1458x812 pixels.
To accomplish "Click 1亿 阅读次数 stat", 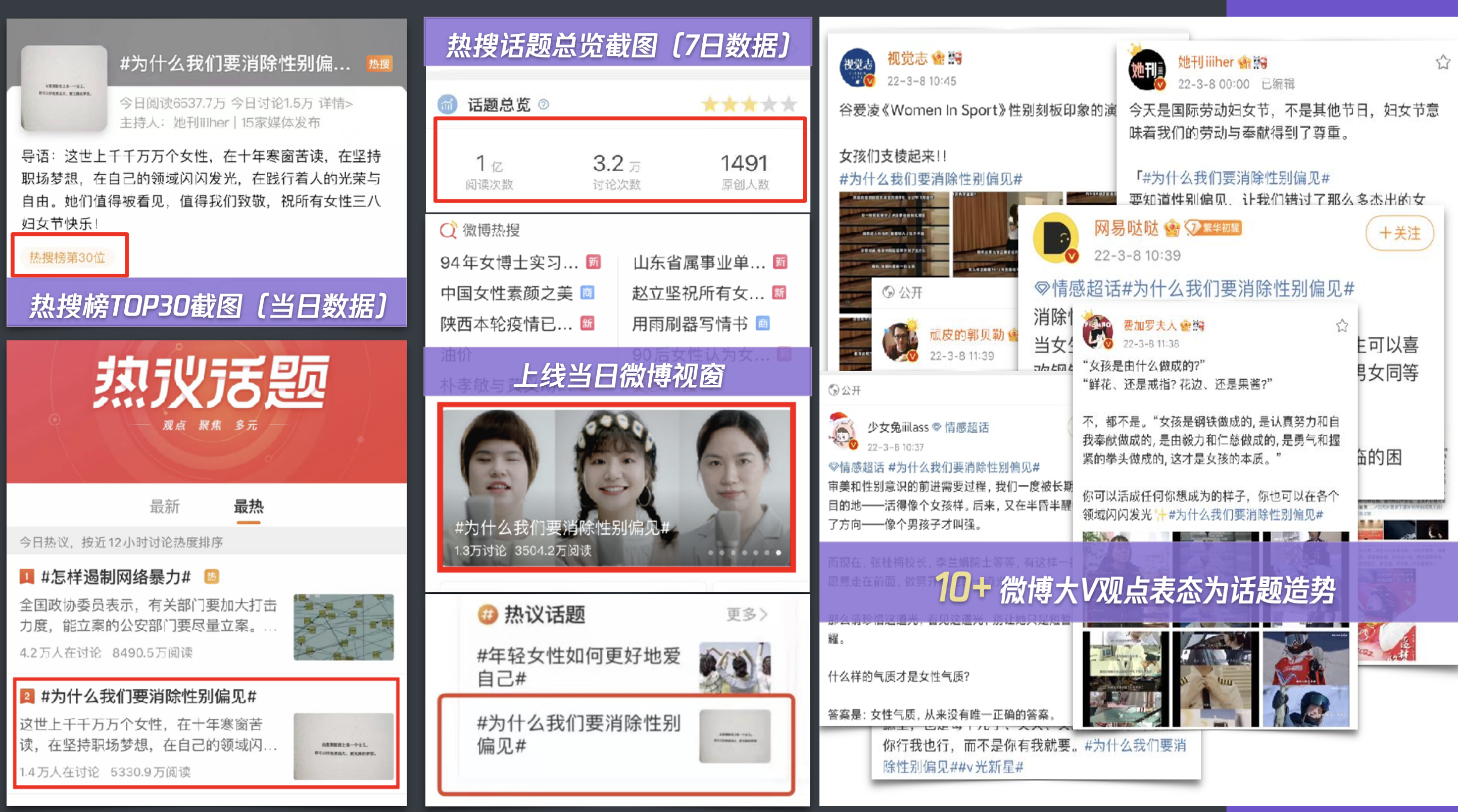I will tap(490, 172).
